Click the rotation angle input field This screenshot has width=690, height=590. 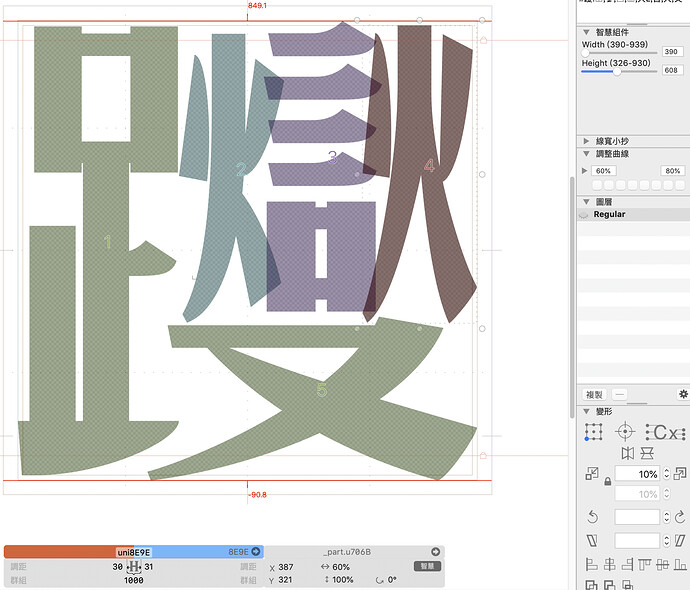click(x=638, y=517)
